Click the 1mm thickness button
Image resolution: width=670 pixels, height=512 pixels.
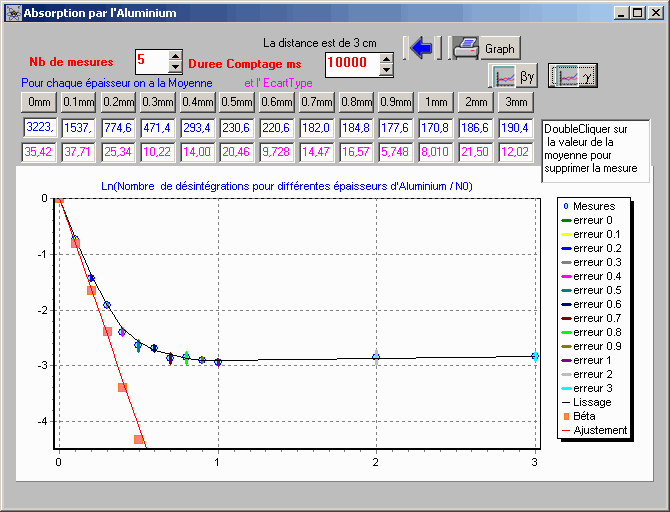coord(434,102)
